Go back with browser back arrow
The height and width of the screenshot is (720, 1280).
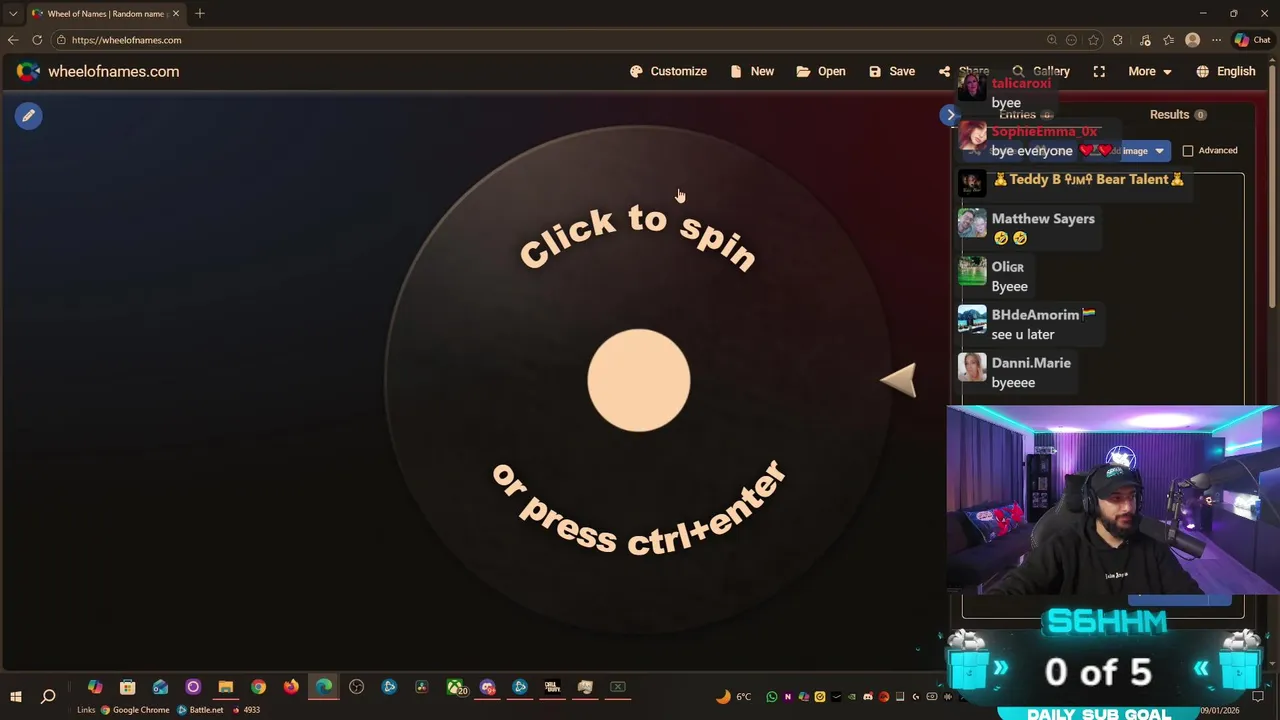(x=13, y=40)
